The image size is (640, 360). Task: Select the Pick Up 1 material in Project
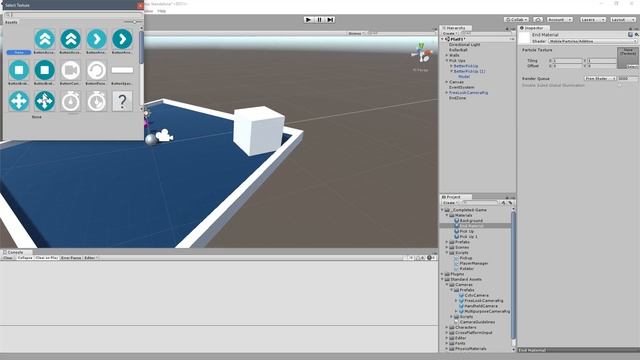pos(468,236)
